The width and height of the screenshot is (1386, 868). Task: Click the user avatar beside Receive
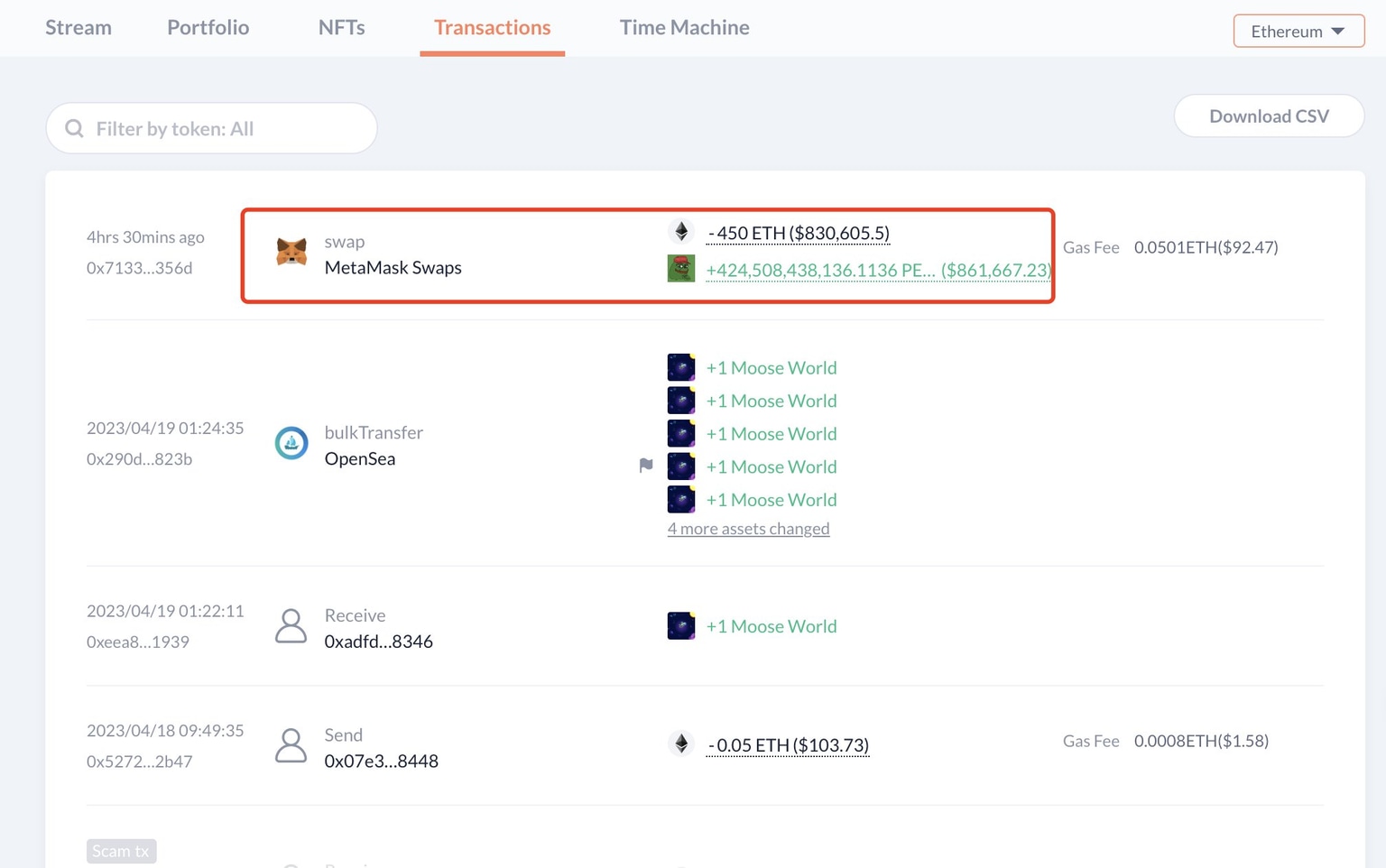tap(291, 626)
